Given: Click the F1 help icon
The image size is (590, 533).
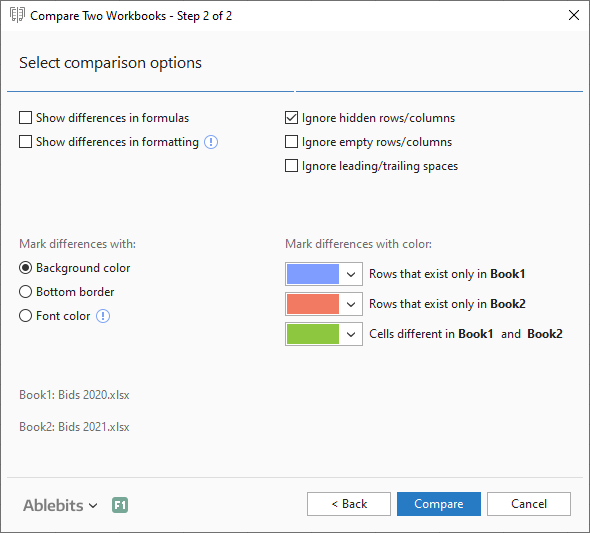Looking at the screenshot, I should point(120,505).
